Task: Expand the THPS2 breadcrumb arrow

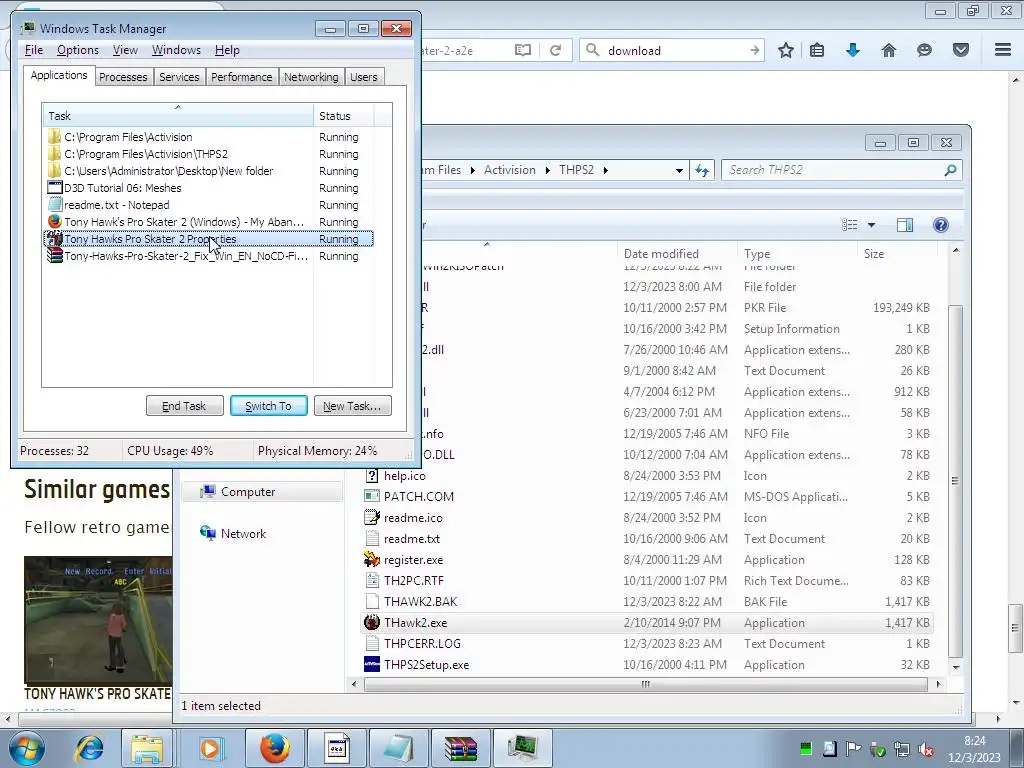Action: 606,170
